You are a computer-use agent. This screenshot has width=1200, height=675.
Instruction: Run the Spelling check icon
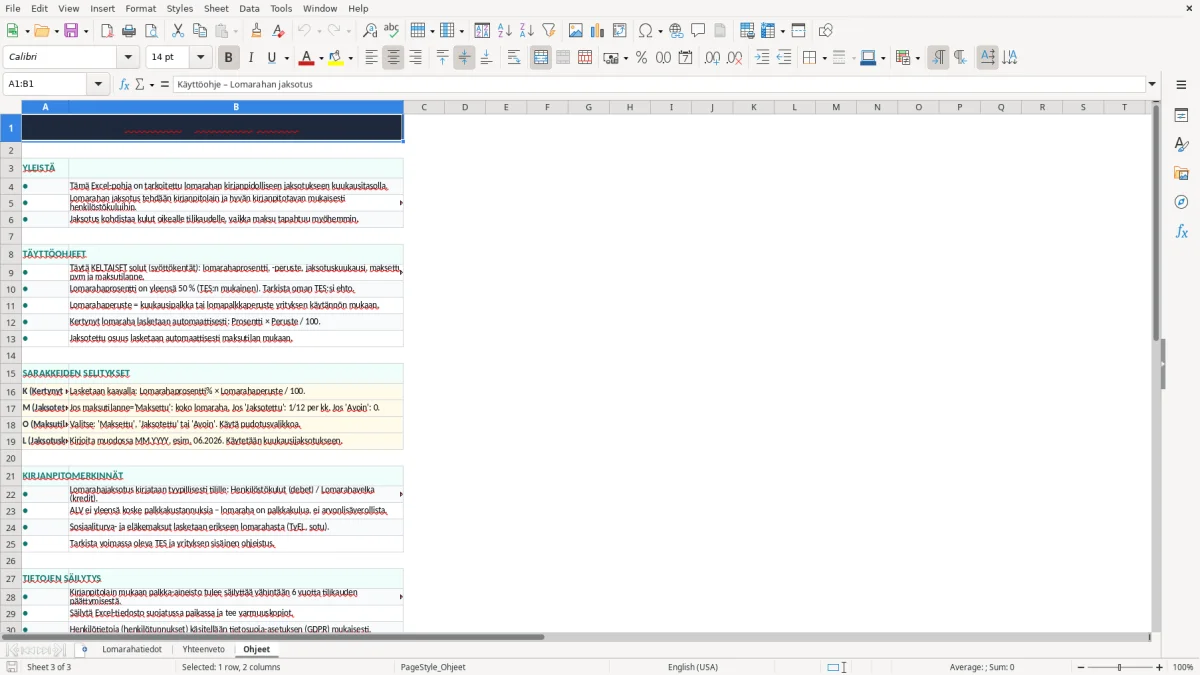[x=392, y=31]
